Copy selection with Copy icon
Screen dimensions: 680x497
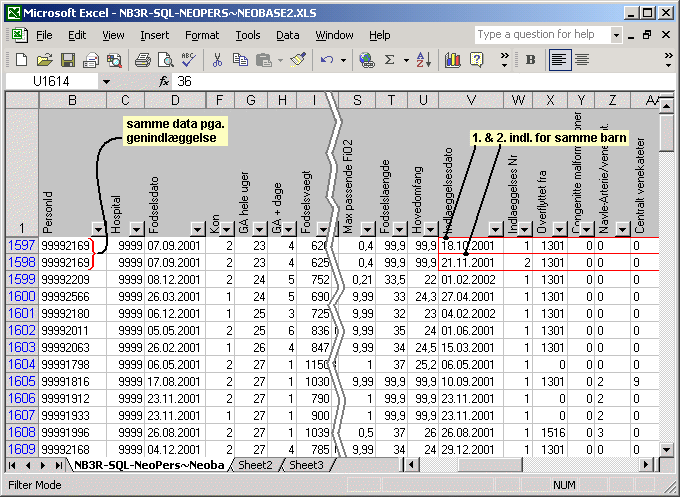240,59
